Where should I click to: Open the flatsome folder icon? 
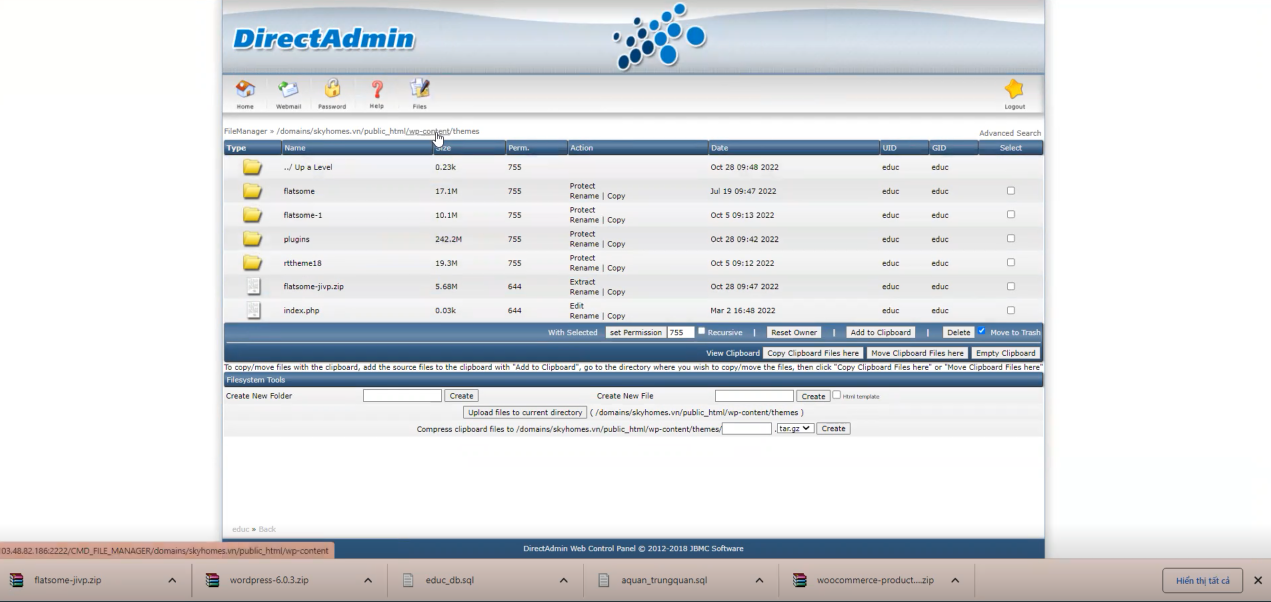point(252,191)
